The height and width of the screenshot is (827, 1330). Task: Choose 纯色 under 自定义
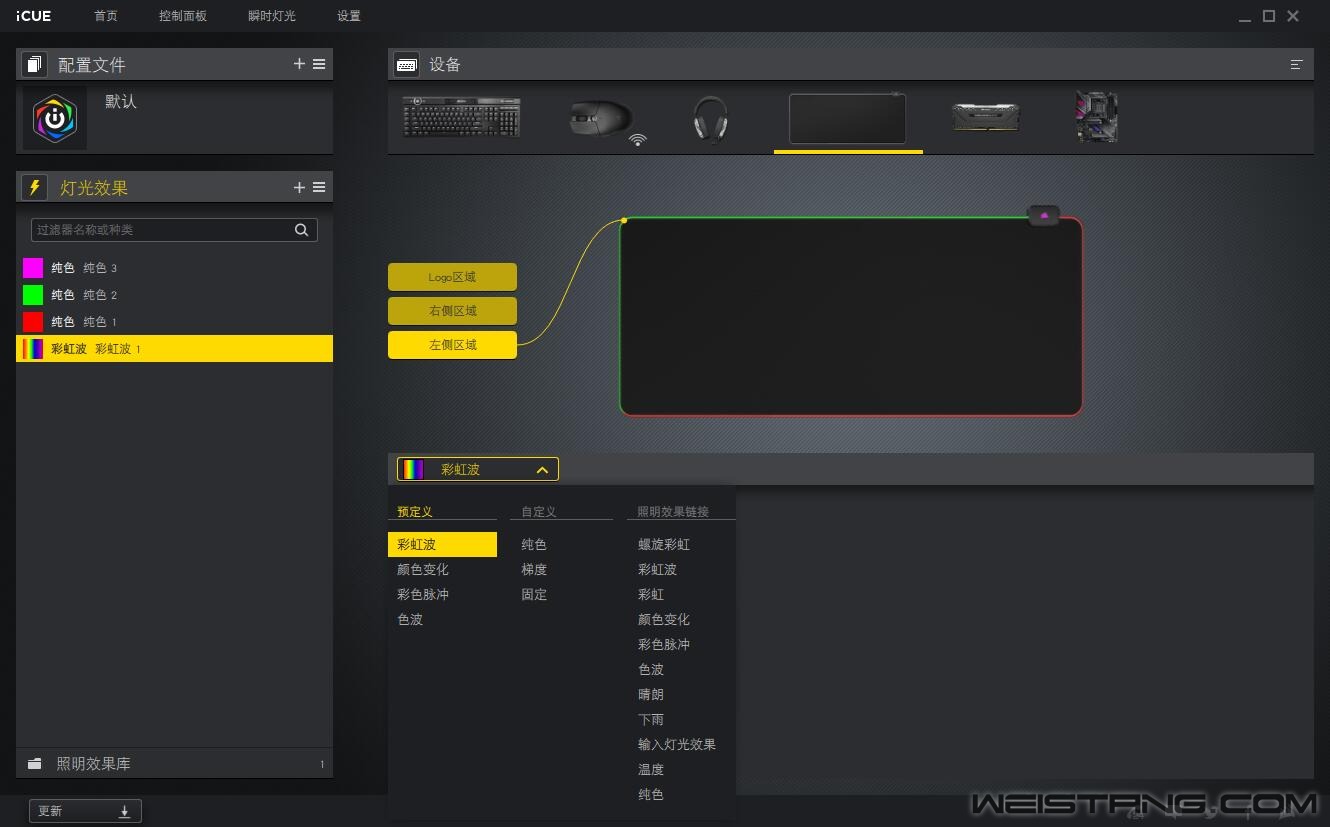[x=534, y=545]
